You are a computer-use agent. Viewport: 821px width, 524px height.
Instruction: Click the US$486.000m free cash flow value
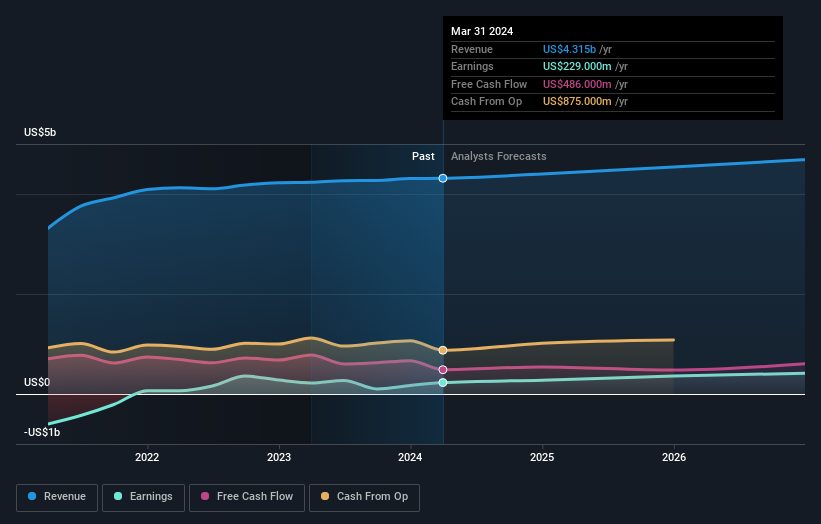click(577, 84)
